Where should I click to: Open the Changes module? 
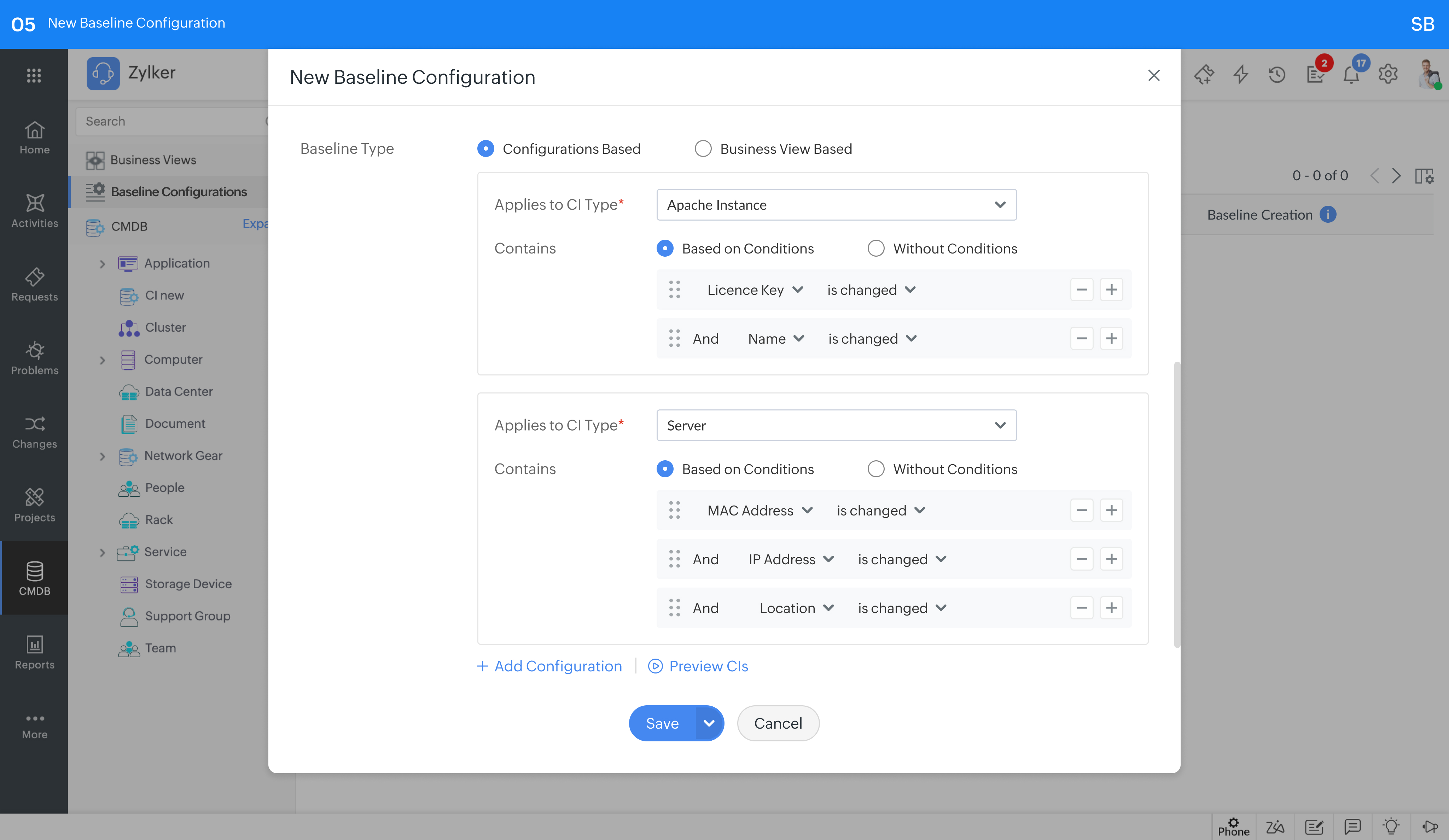pos(35,432)
